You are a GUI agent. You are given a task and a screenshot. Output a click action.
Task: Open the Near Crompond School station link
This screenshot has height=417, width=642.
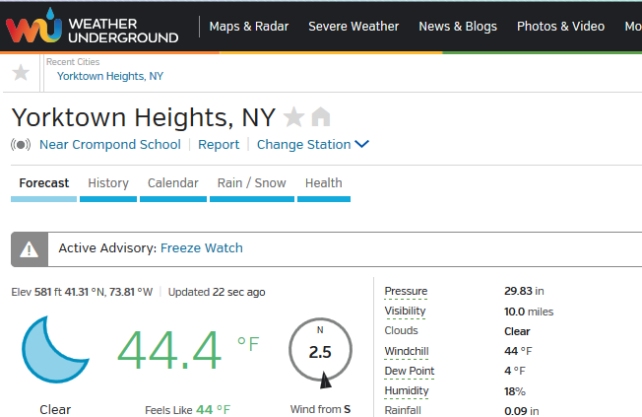pyautogui.click(x=110, y=145)
